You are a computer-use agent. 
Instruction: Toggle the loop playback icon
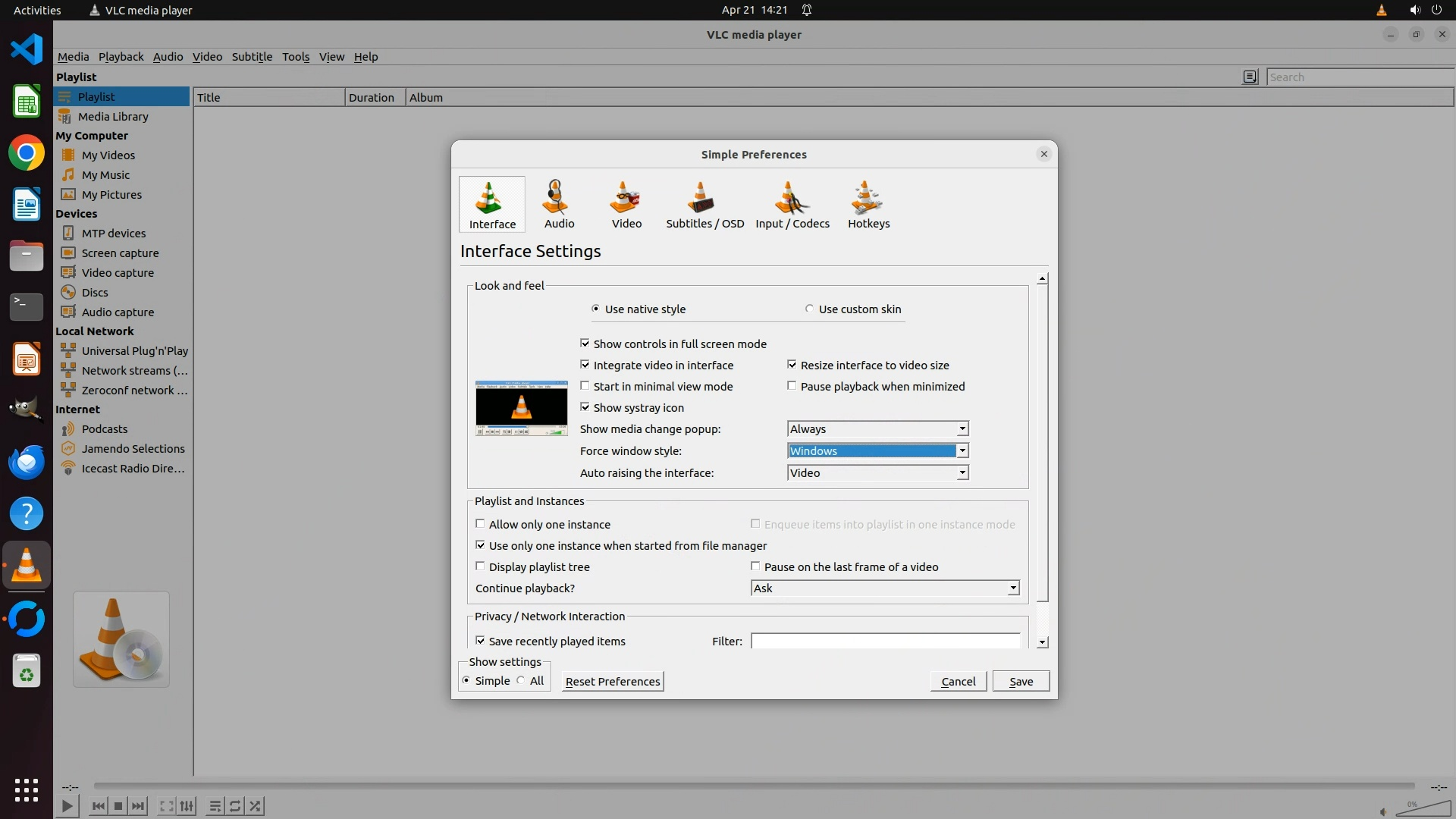[235, 806]
